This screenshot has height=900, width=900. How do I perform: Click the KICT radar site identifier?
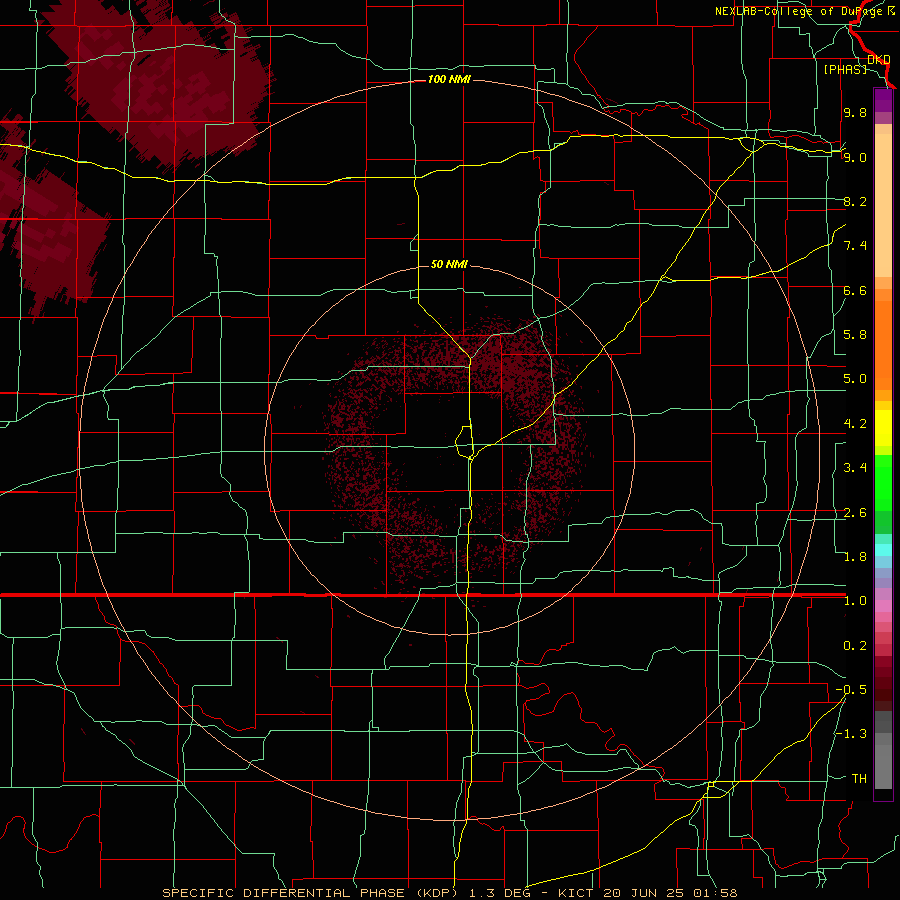577,893
